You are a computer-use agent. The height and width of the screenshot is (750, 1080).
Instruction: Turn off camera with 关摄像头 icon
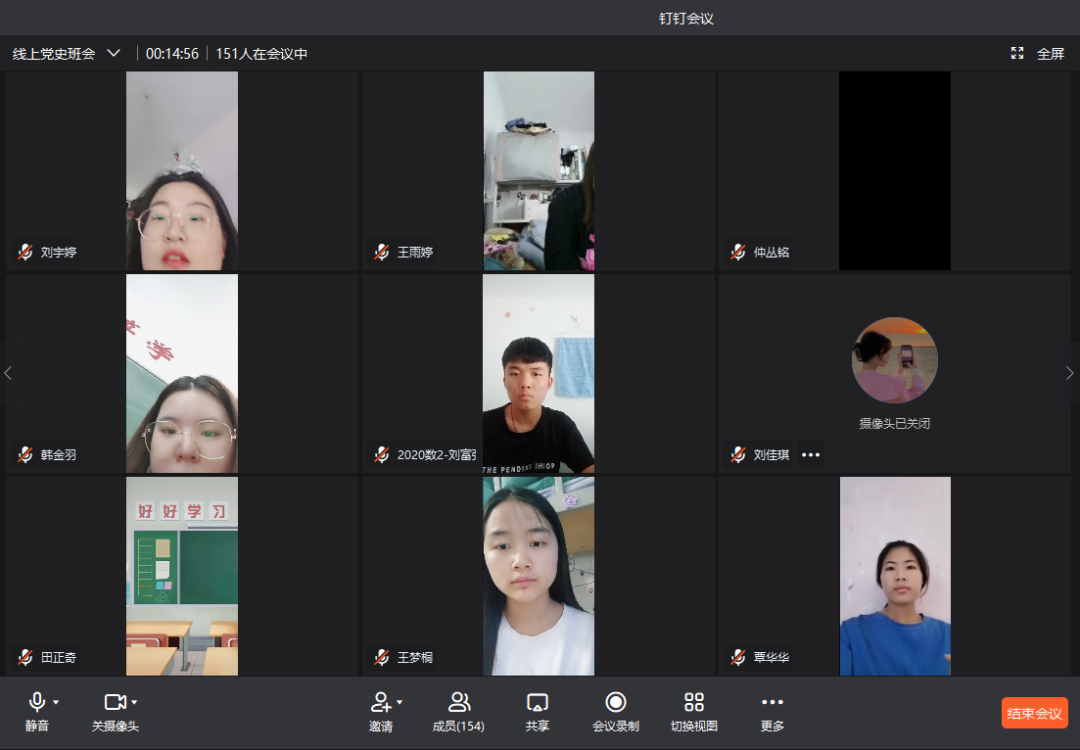click(x=115, y=702)
